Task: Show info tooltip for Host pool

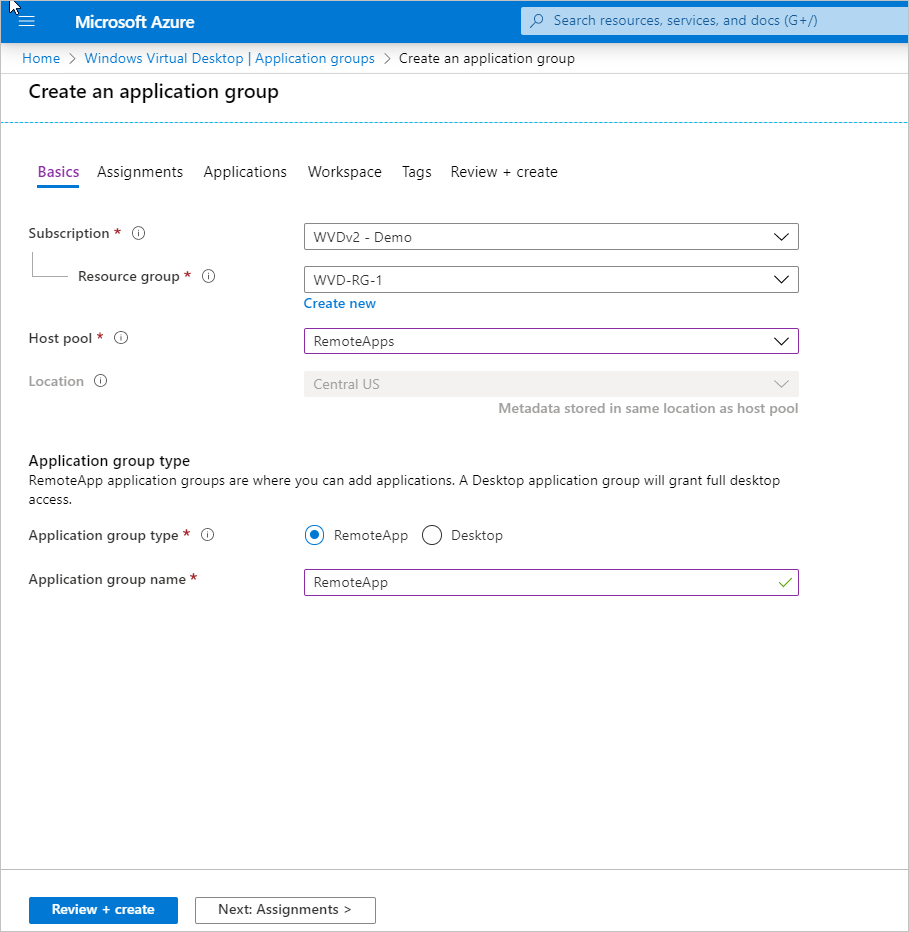Action: (x=121, y=338)
